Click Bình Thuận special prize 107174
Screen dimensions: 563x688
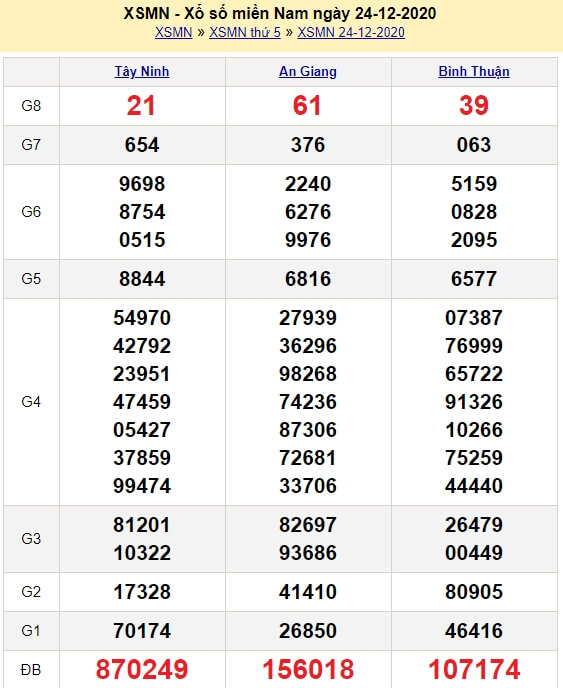click(474, 670)
